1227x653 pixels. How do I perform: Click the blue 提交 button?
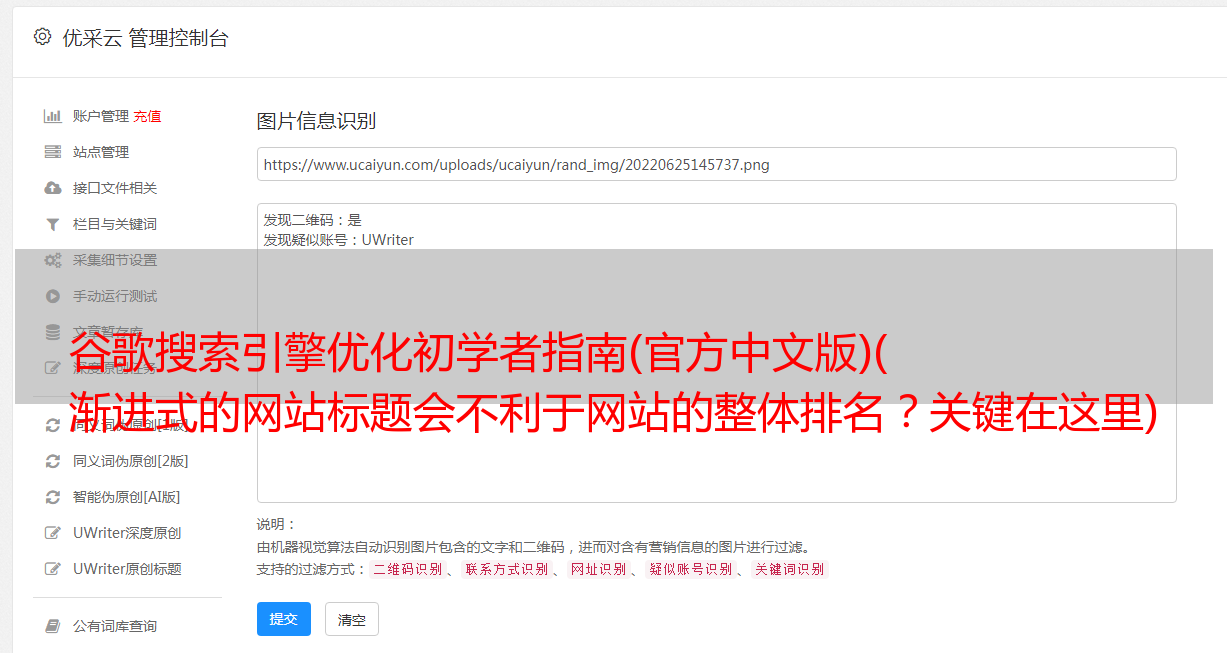[284, 619]
